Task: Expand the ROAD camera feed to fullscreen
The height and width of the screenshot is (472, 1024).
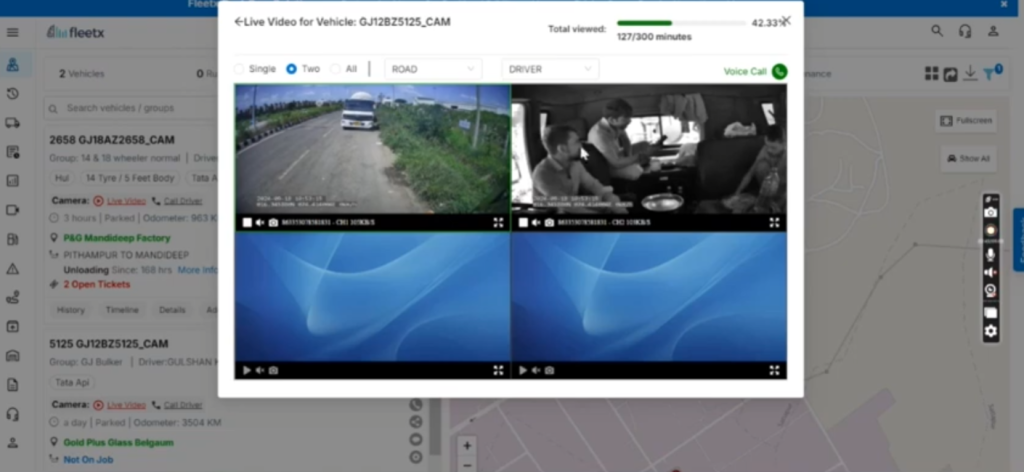Action: point(498,223)
